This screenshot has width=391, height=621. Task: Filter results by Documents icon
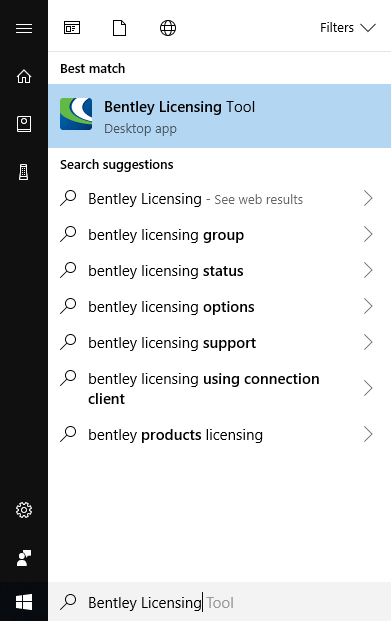click(x=119, y=28)
